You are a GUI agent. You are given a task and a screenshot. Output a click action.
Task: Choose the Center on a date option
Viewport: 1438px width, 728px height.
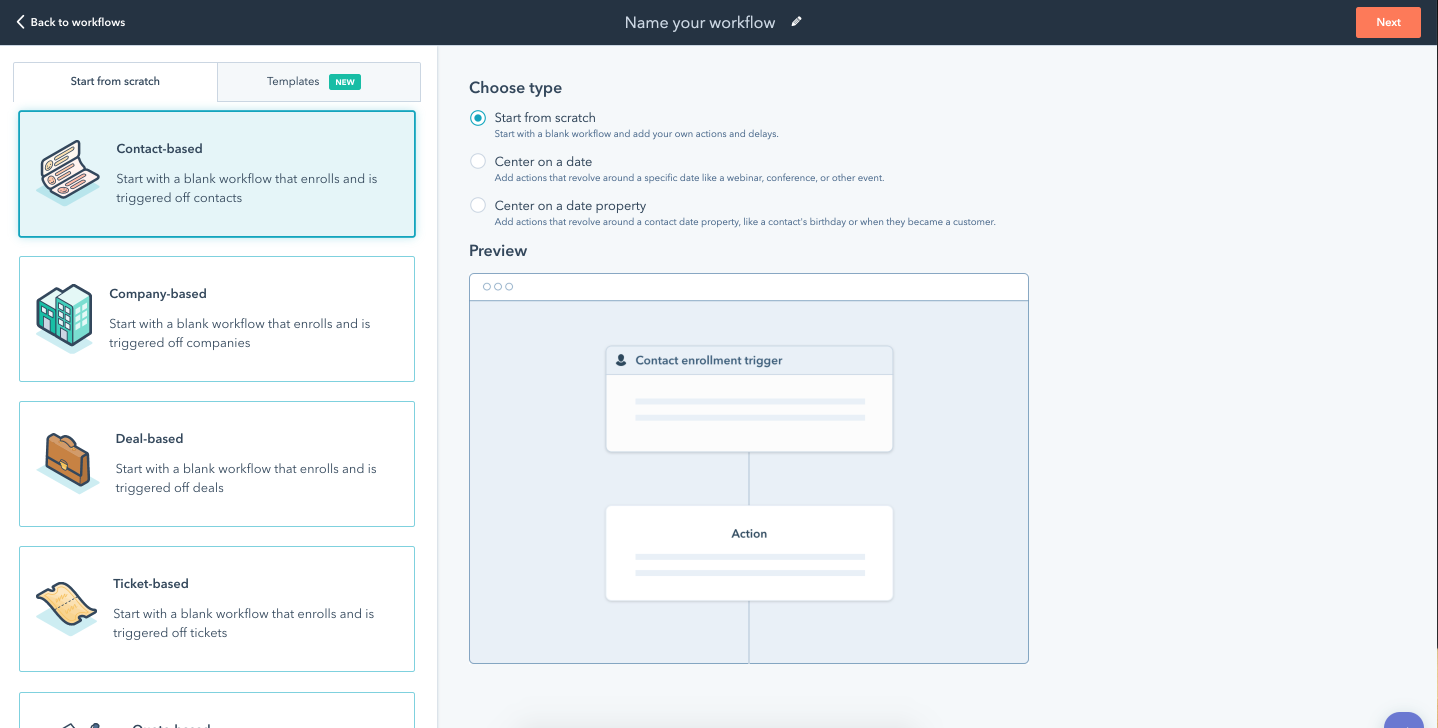coord(477,161)
